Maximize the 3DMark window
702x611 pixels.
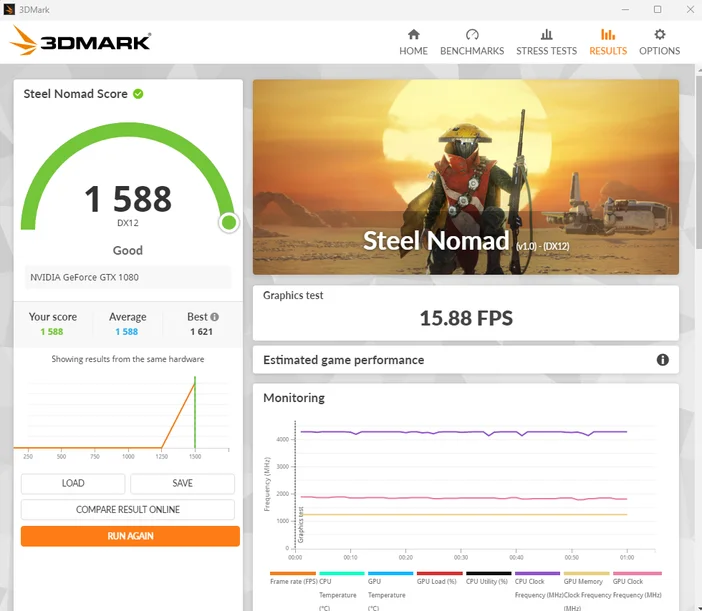[x=657, y=9]
